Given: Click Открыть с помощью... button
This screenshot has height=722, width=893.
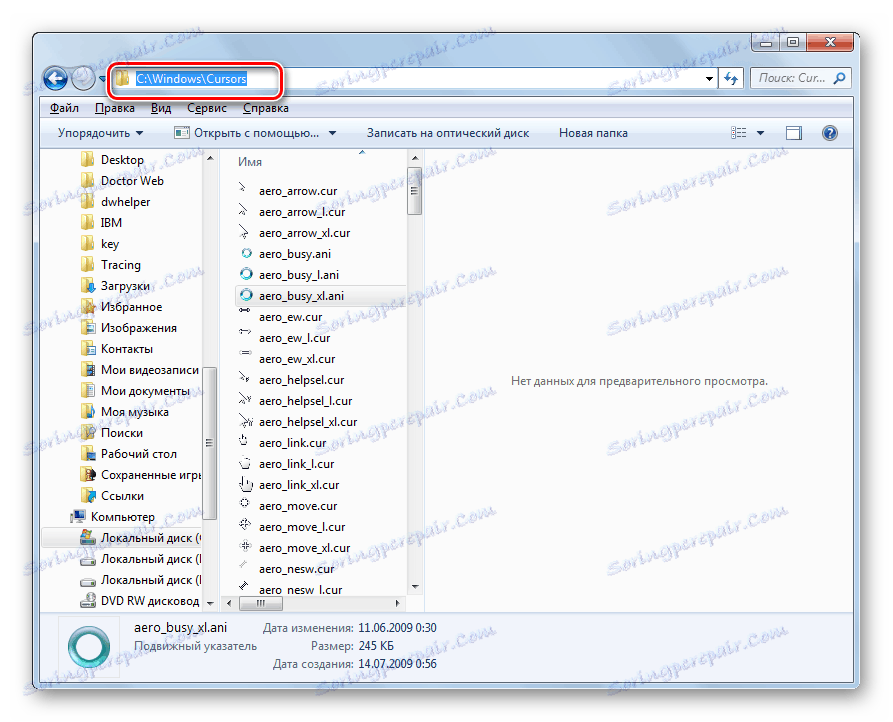Looking at the screenshot, I should coord(247,133).
